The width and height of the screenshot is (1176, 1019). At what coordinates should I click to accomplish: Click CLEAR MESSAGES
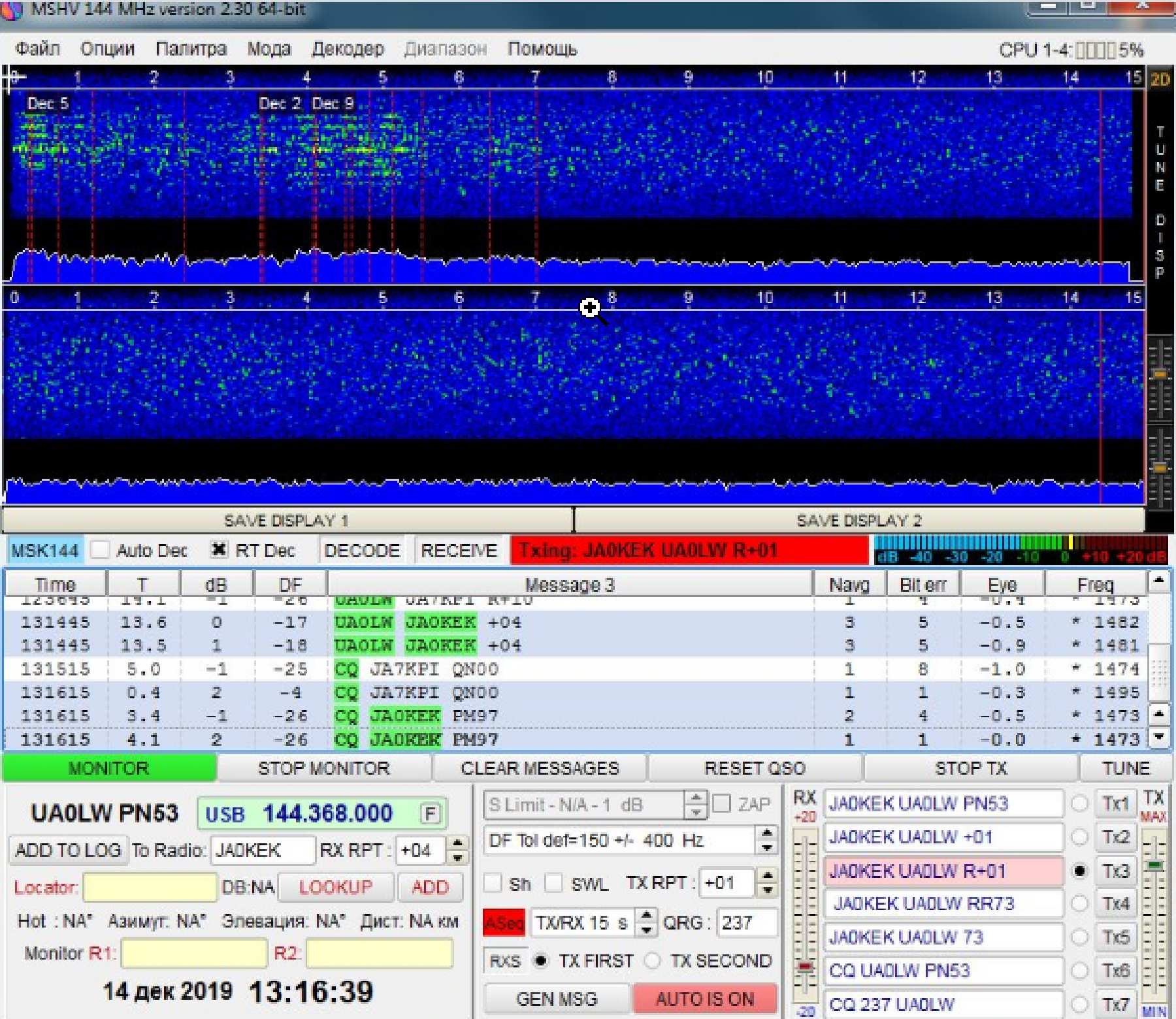(540, 768)
